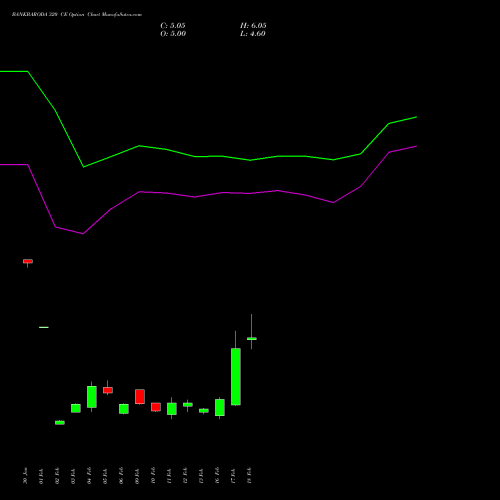Click the '06 Feb' date label
Image resolution: width=500 pixels, height=500 pixels.
pyautogui.click(x=121, y=476)
